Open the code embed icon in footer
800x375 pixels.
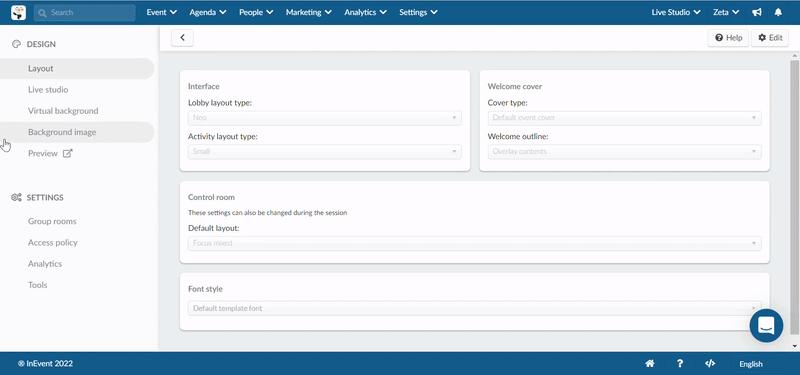(710, 364)
